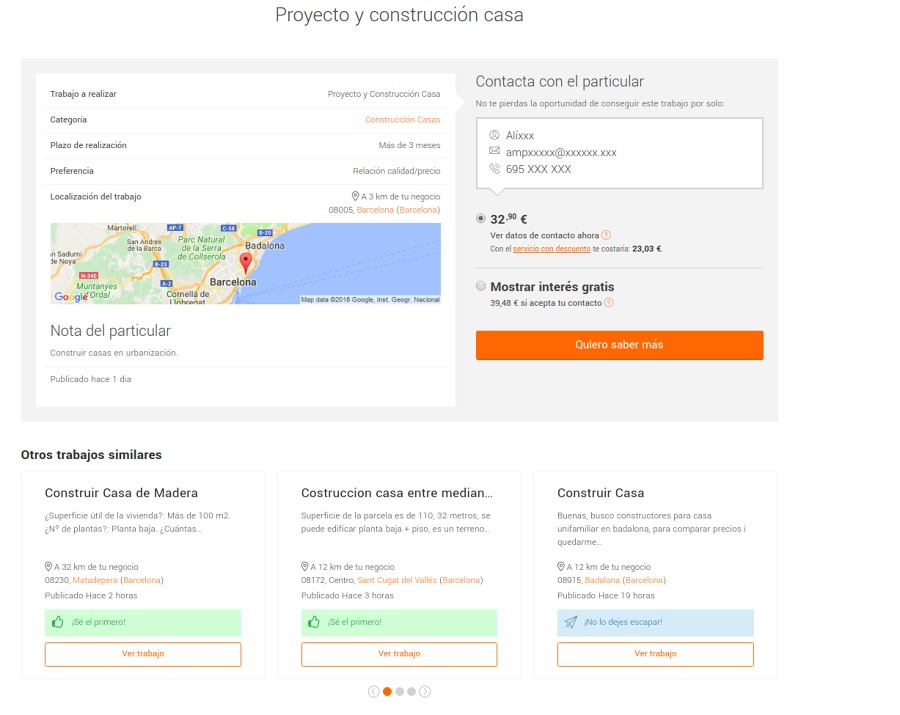Click 'Ver trabajo' for Costruccion casa entre medianeras
The width and height of the screenshot is (900, 715).
click(399, 654)
